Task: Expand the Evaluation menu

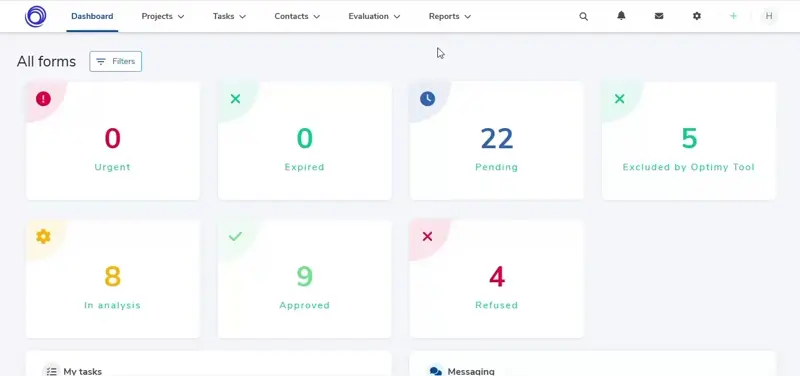Action: coord(374,16)
